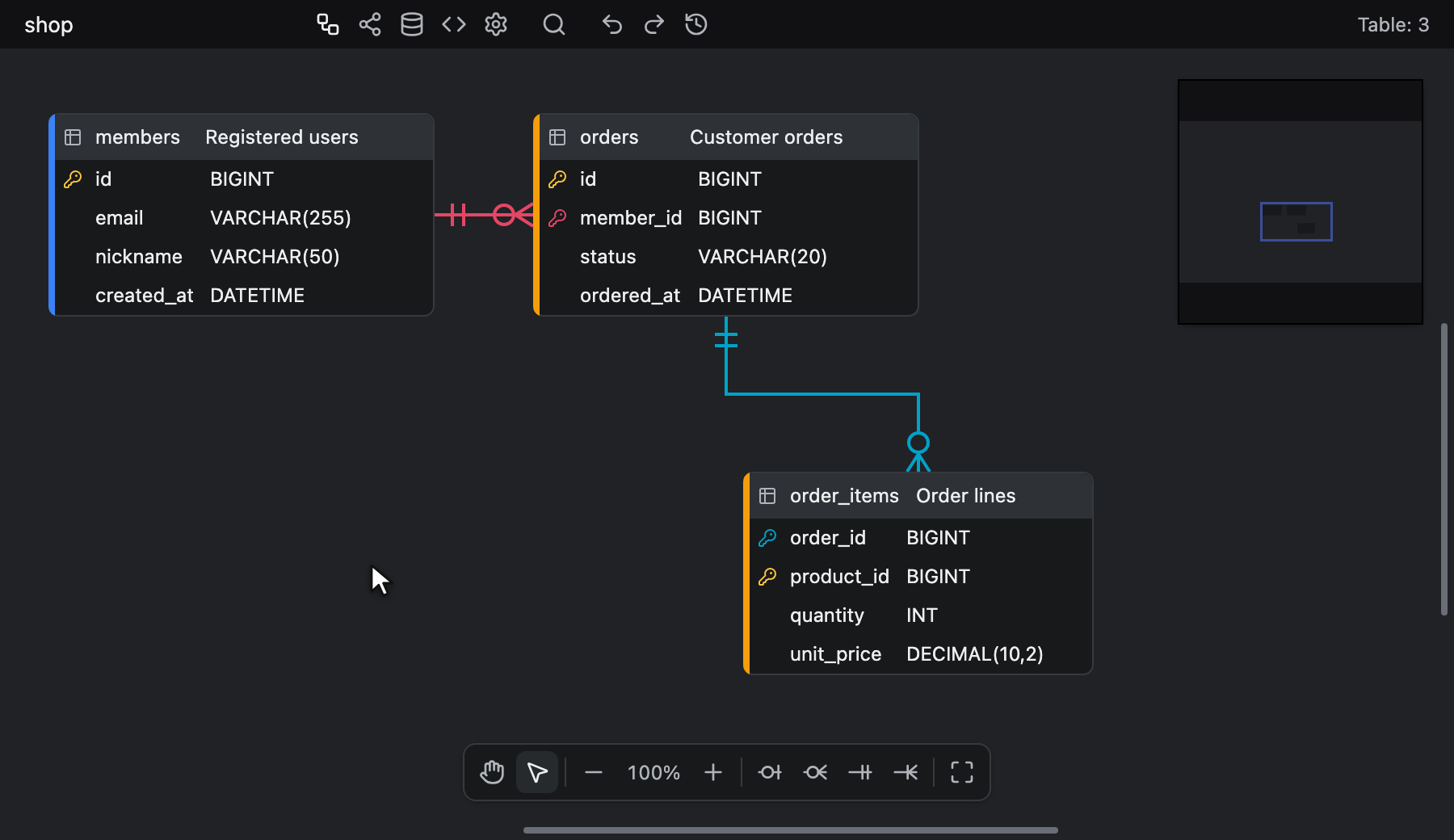
Task: Click the DATETIME type of created_at
Action: [257, 296]
